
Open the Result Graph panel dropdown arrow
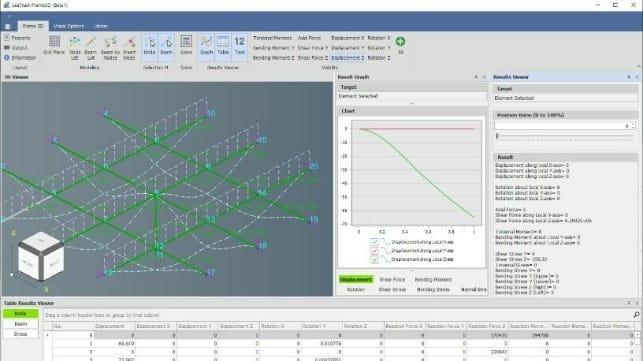[x=476, y=77]
